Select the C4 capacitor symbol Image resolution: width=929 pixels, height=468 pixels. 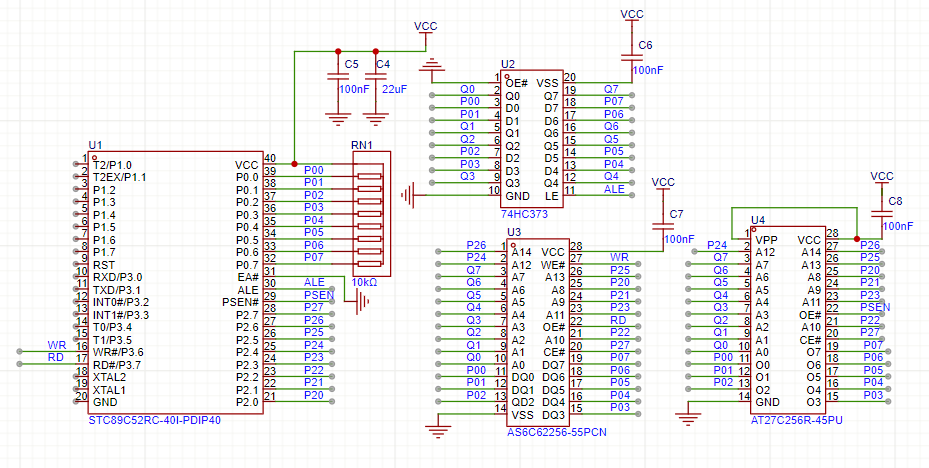pyautogui.click(x=374, y=76)
